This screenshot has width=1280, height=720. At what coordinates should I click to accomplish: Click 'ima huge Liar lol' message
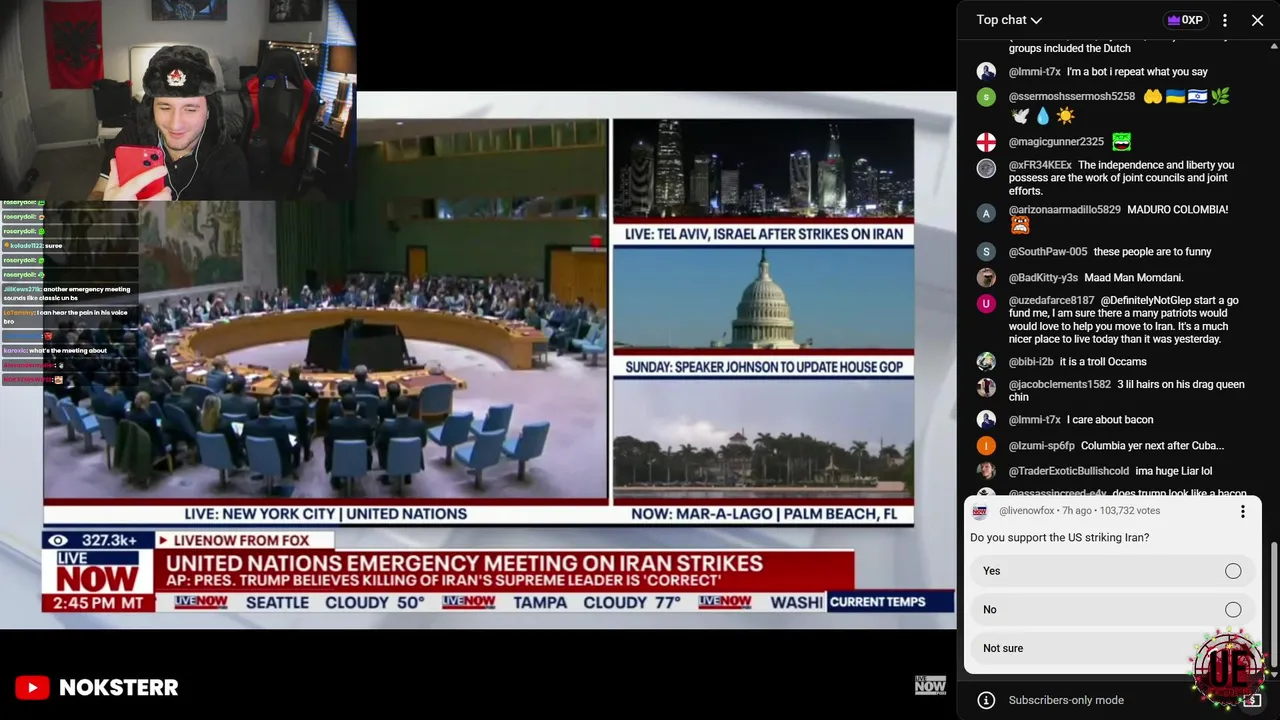(1173, 471)
